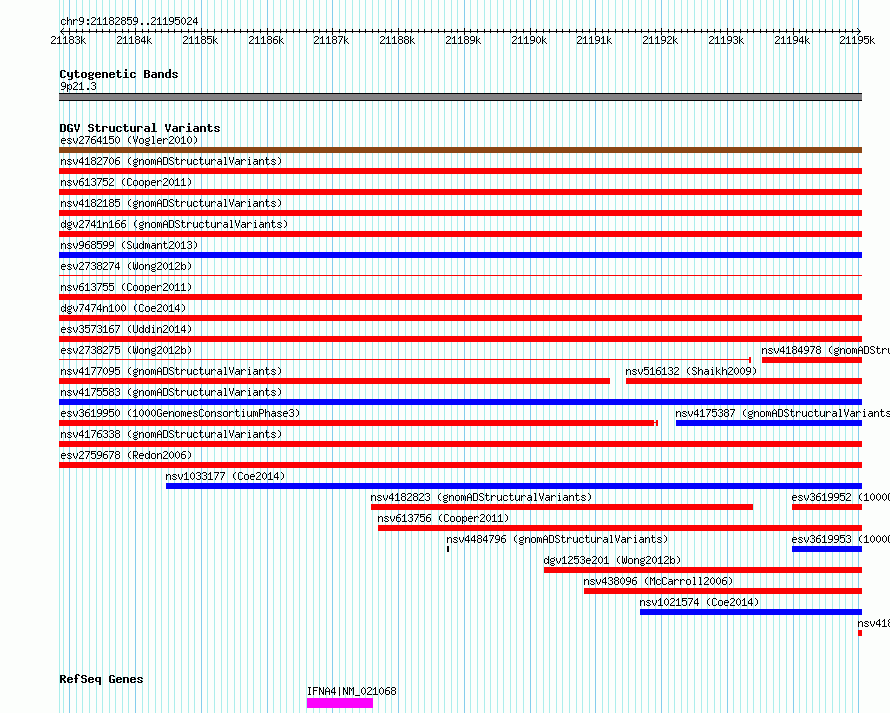Click the nsv1033177 (Coe2014) label
890x713 pixels.
coord(225,476)
